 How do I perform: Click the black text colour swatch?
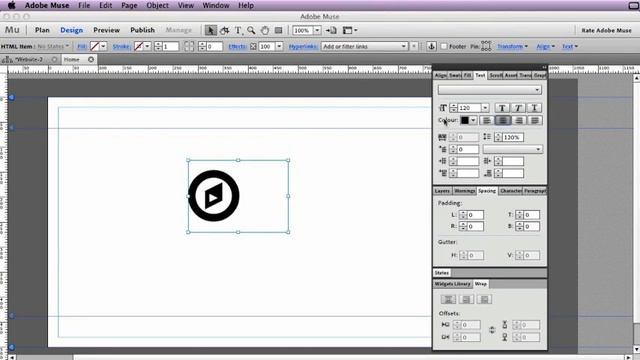[464, 120]
